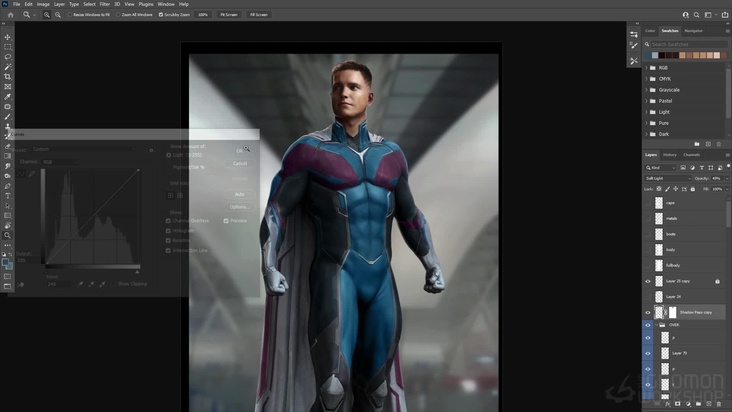Open the layer Opacity dropdown arrow
The height and width of the screenshot is (412, 732).
click(726, 178)
